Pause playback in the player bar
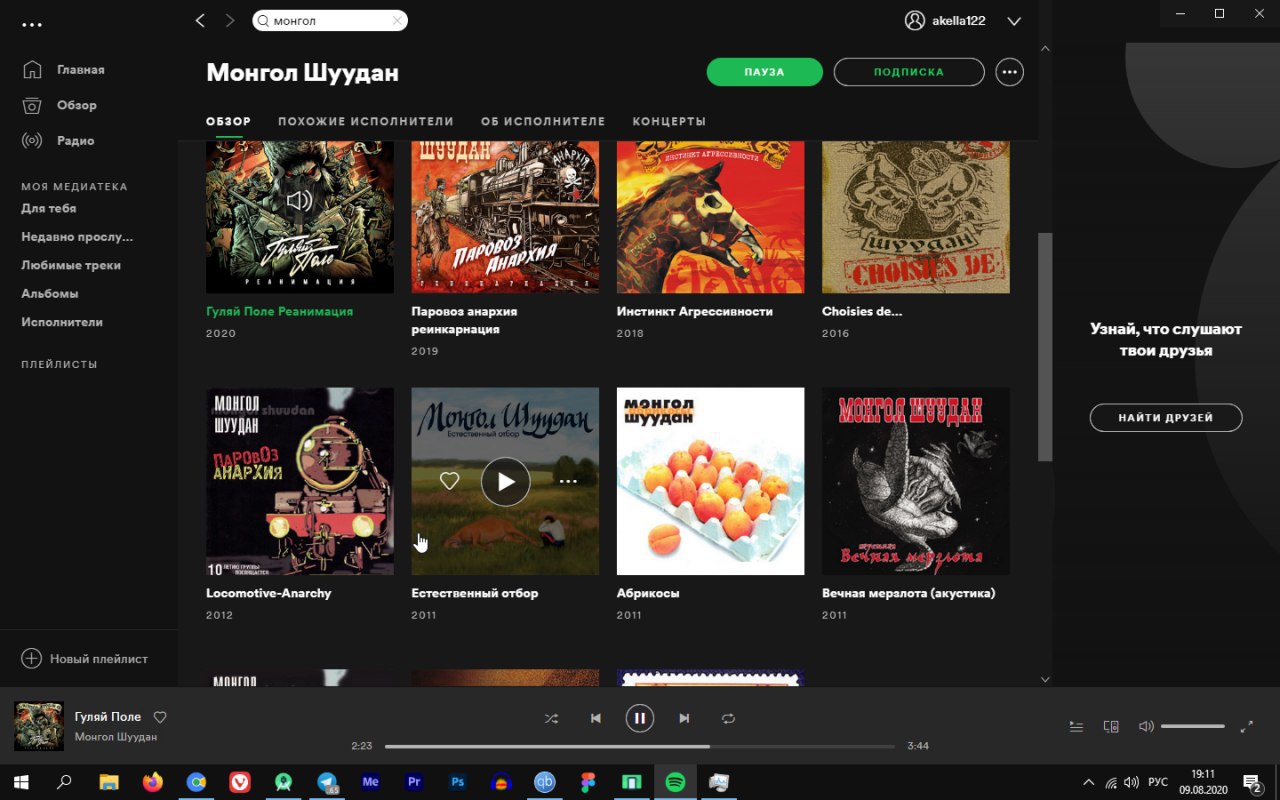Screen dimensions: 1280x800 click(640, 718)
